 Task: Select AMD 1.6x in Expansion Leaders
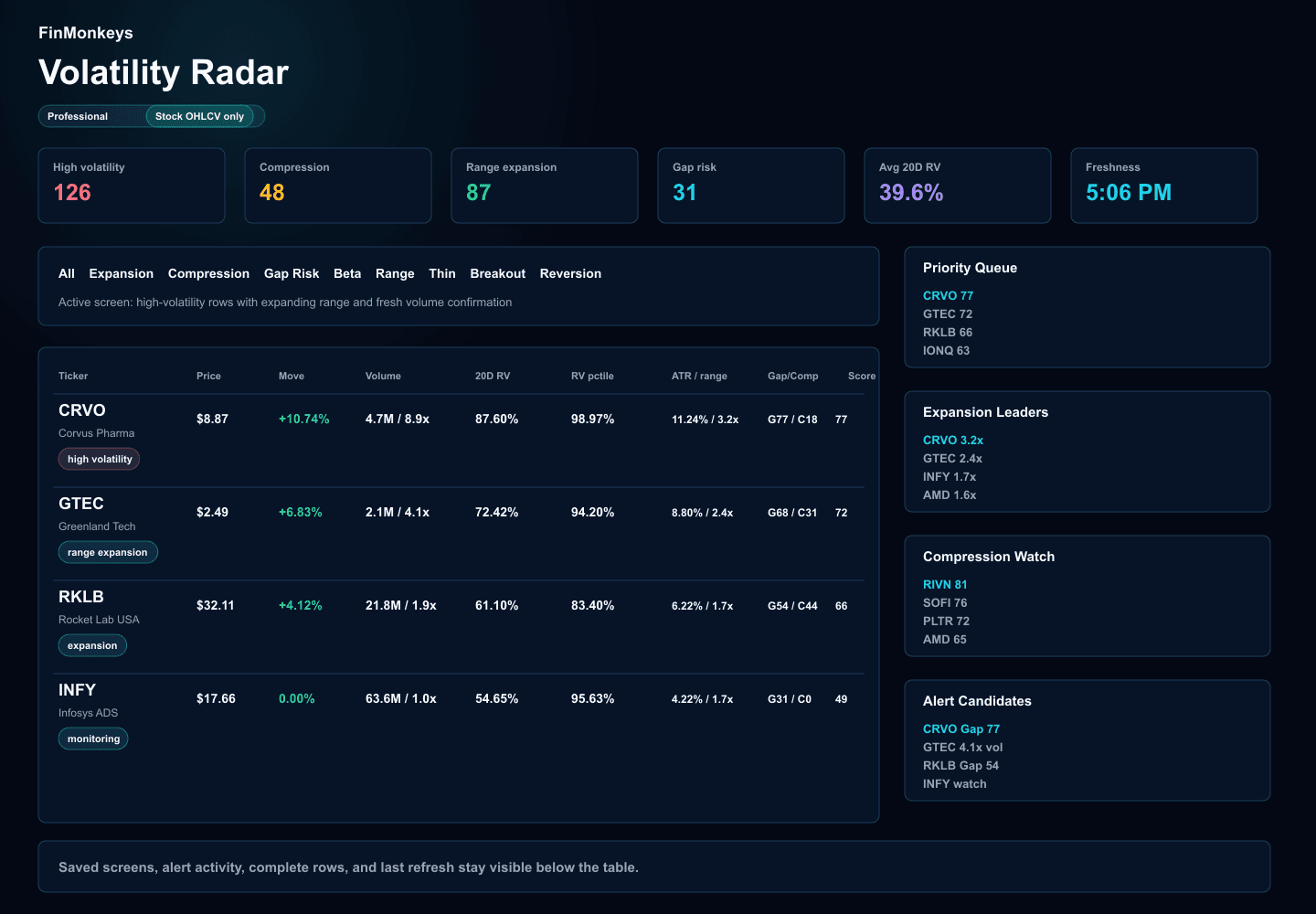coord(950,494)
